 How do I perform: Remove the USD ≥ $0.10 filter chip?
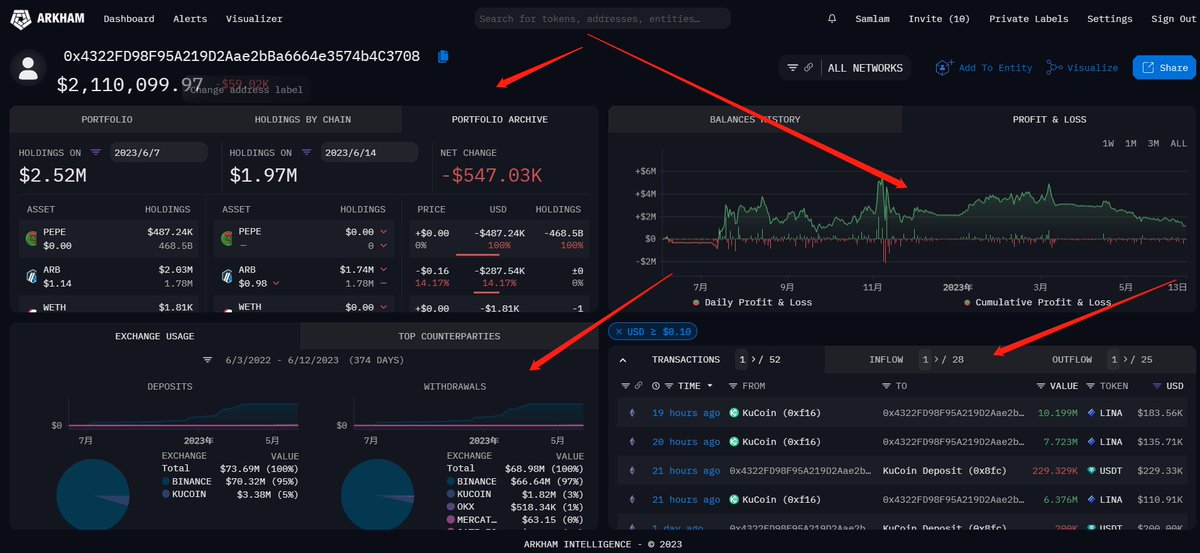click(620, 331)
